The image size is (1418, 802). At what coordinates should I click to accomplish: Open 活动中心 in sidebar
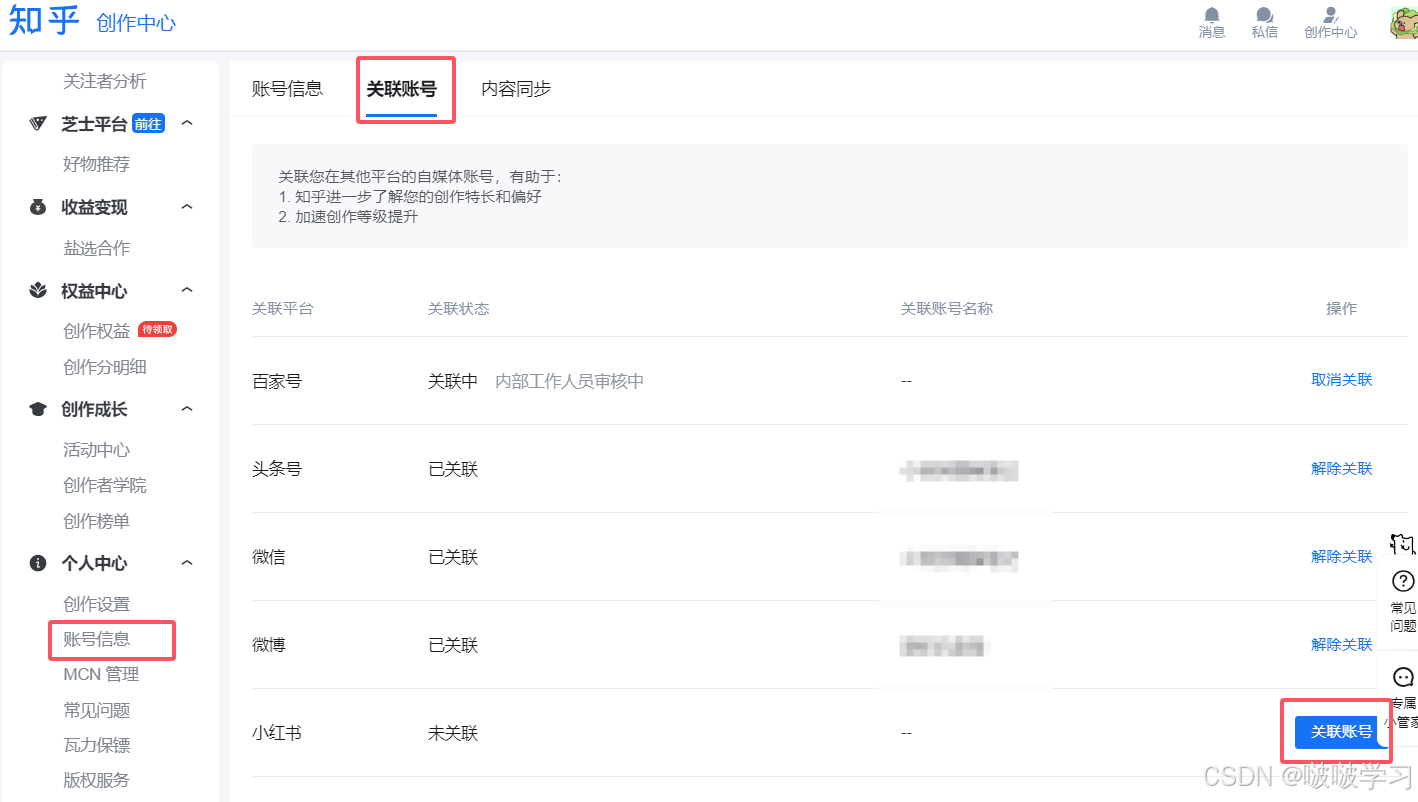pos(97,450)
